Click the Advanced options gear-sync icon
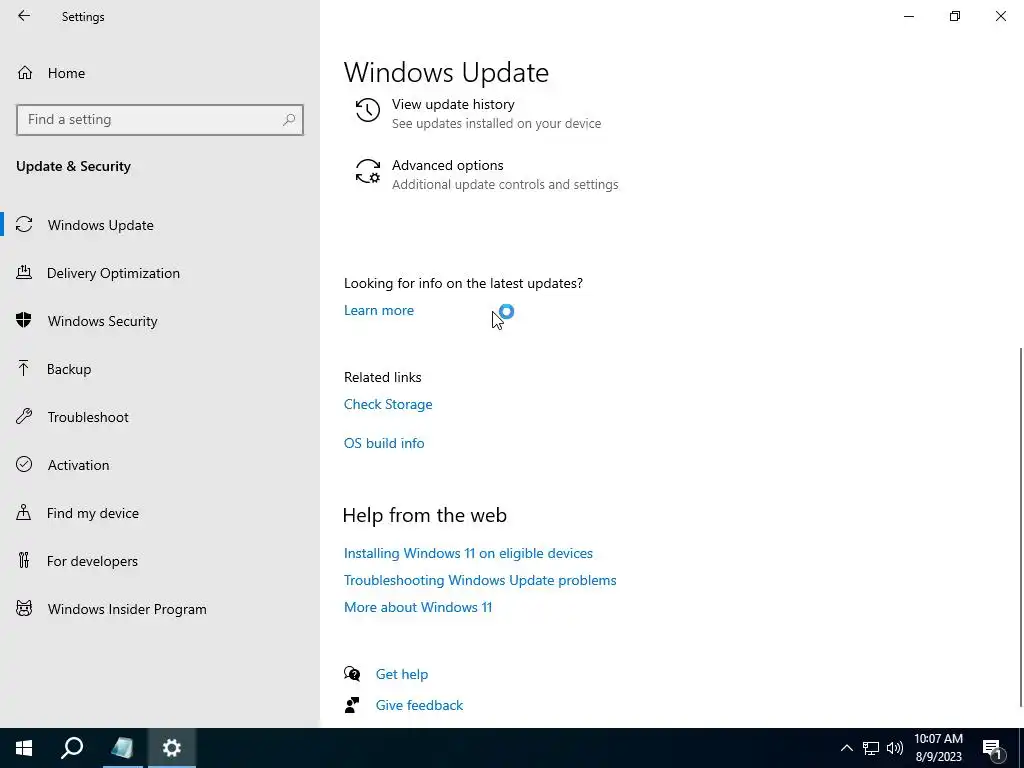Image resolution: width=1024 pixels, height=768 pixels. 368,171
